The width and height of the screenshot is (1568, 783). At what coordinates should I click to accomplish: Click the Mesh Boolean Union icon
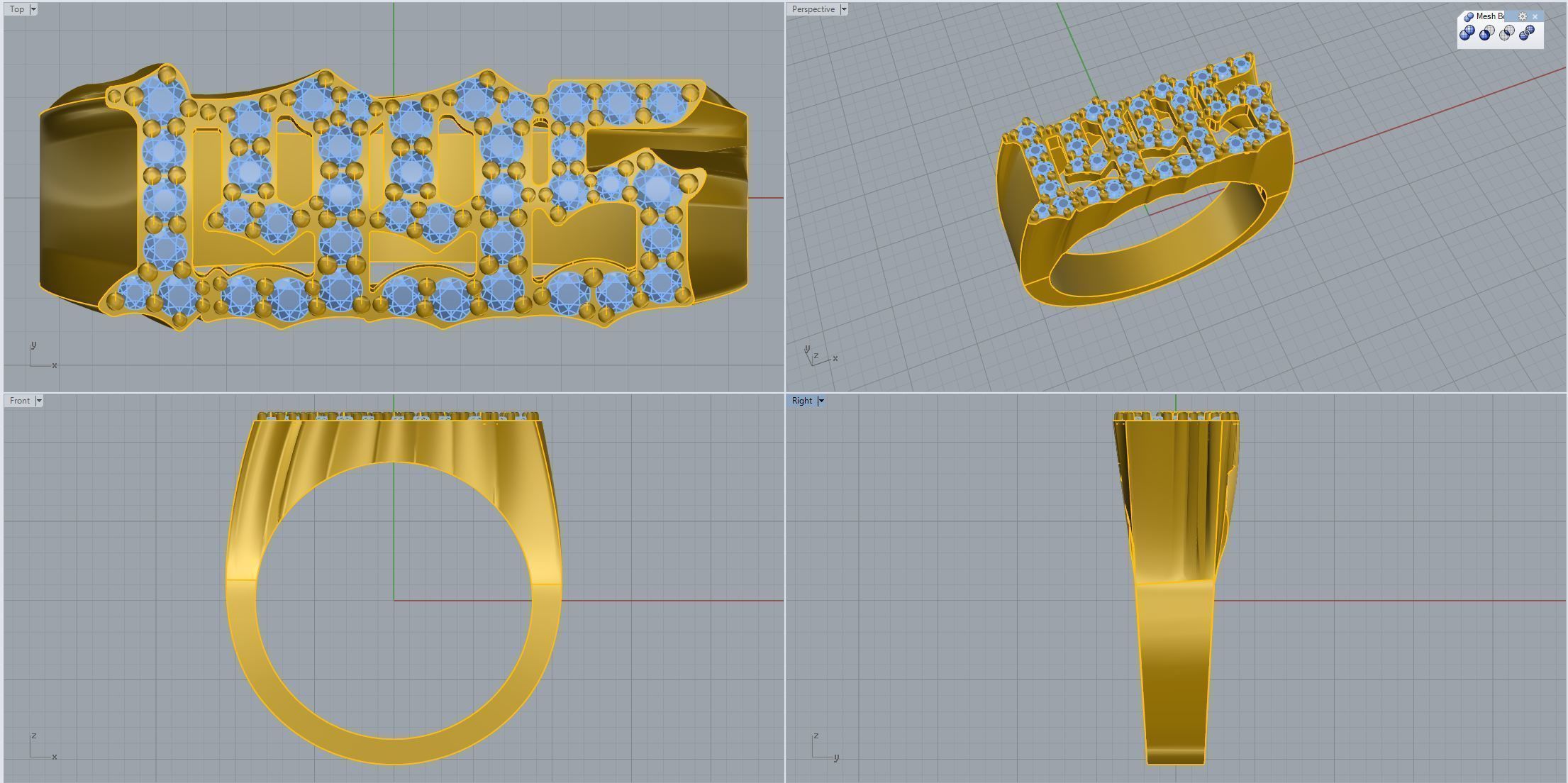(x=1467, y=33)
